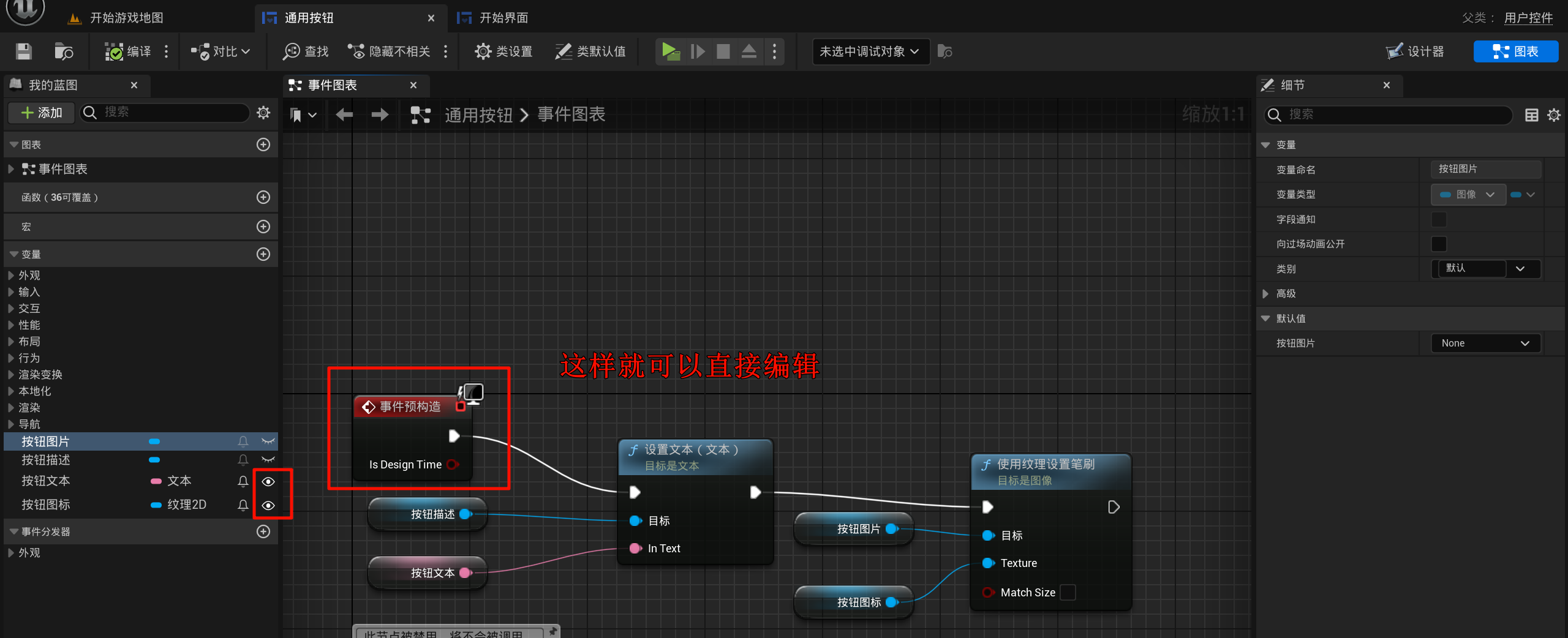Viewport: 1568px width, 638px height.
Task: Open the debug object dropdown 未选中调试对象
Action: tap(869, 51)
